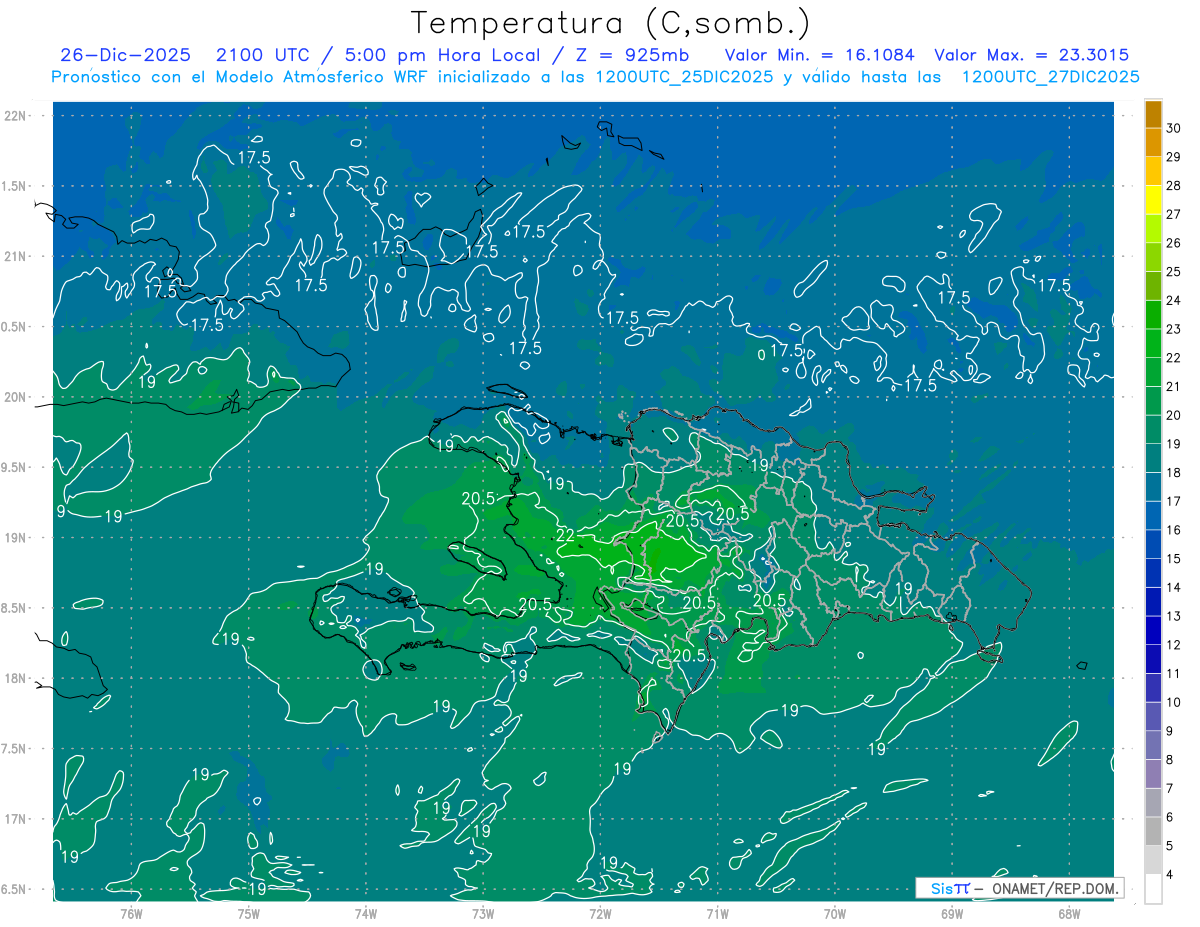Image resolution: width=1200 pixels, height=927 pixels.
Task: Click colorbar scale value "4"
Action: [x=1171, y=875]
